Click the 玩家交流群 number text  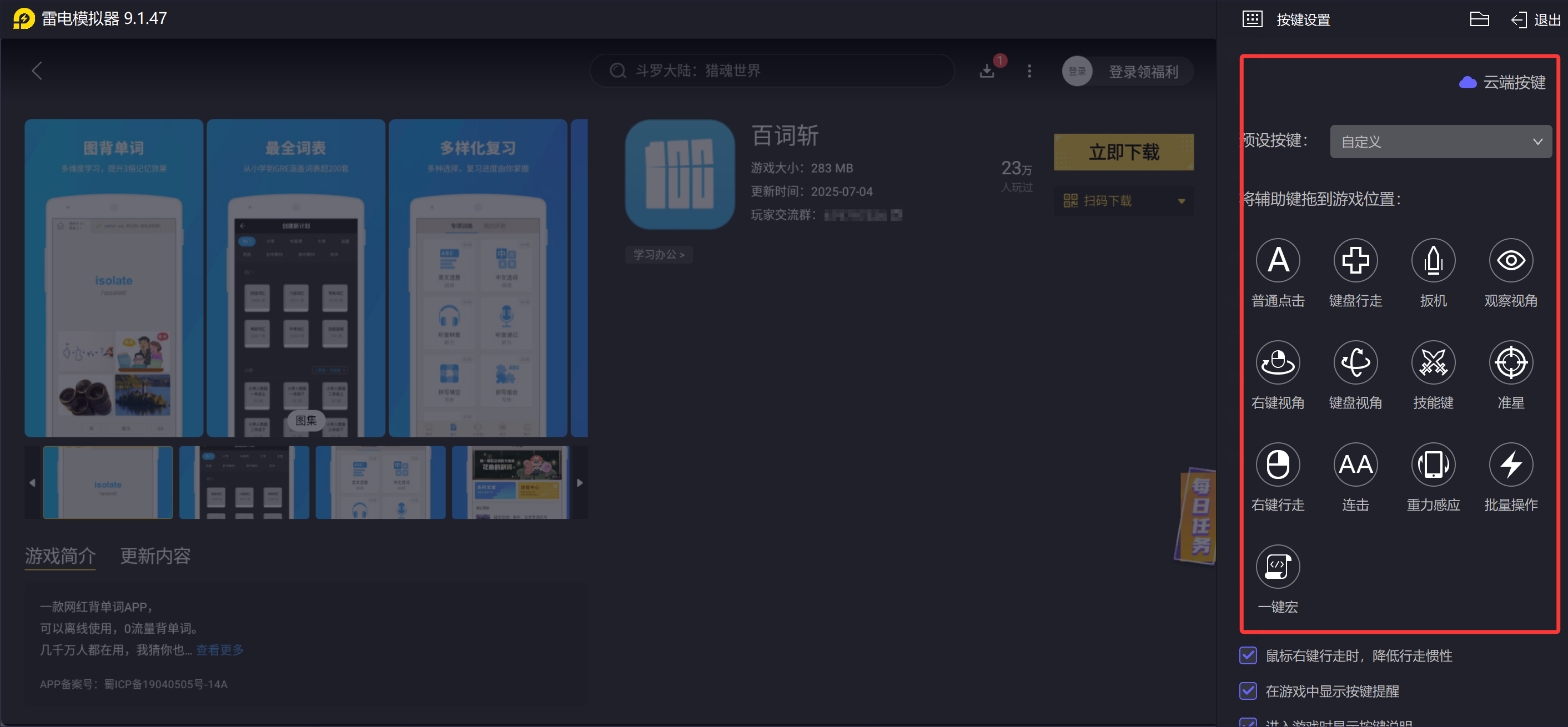coord(863,215)
